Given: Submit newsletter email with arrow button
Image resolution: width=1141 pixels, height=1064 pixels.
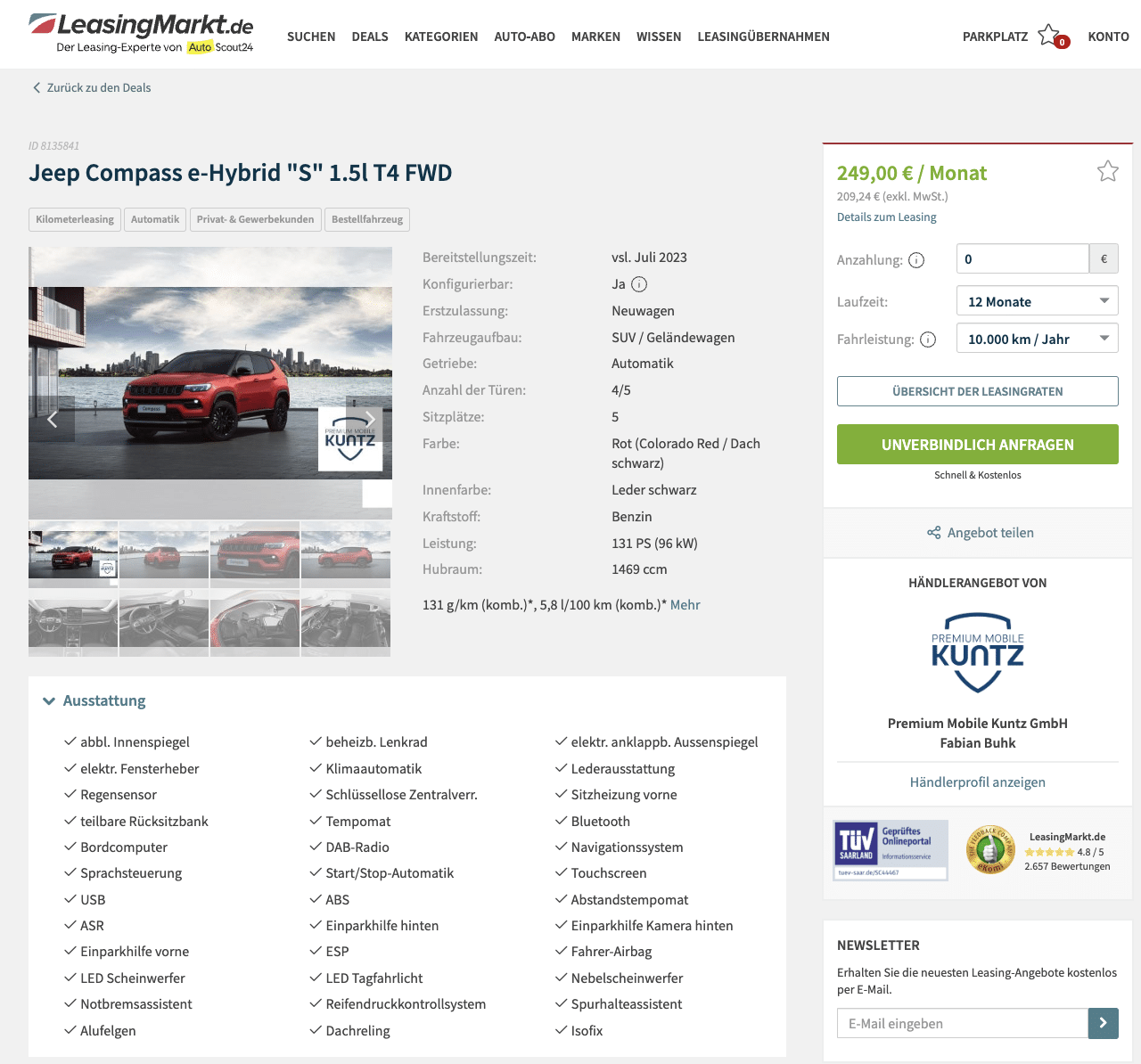Looking at the screenshot, I should click(1104, 1023).
